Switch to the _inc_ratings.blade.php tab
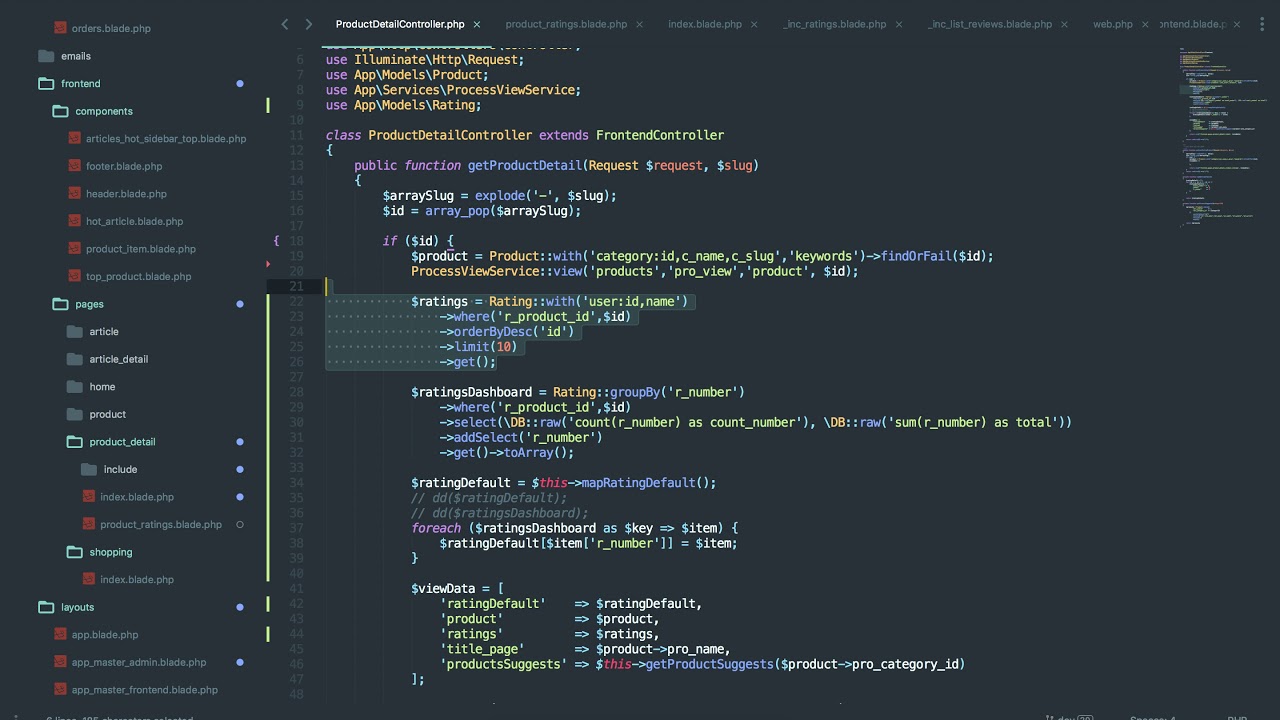This screenshot has width=1280, height=720. (x=835, y=24)
